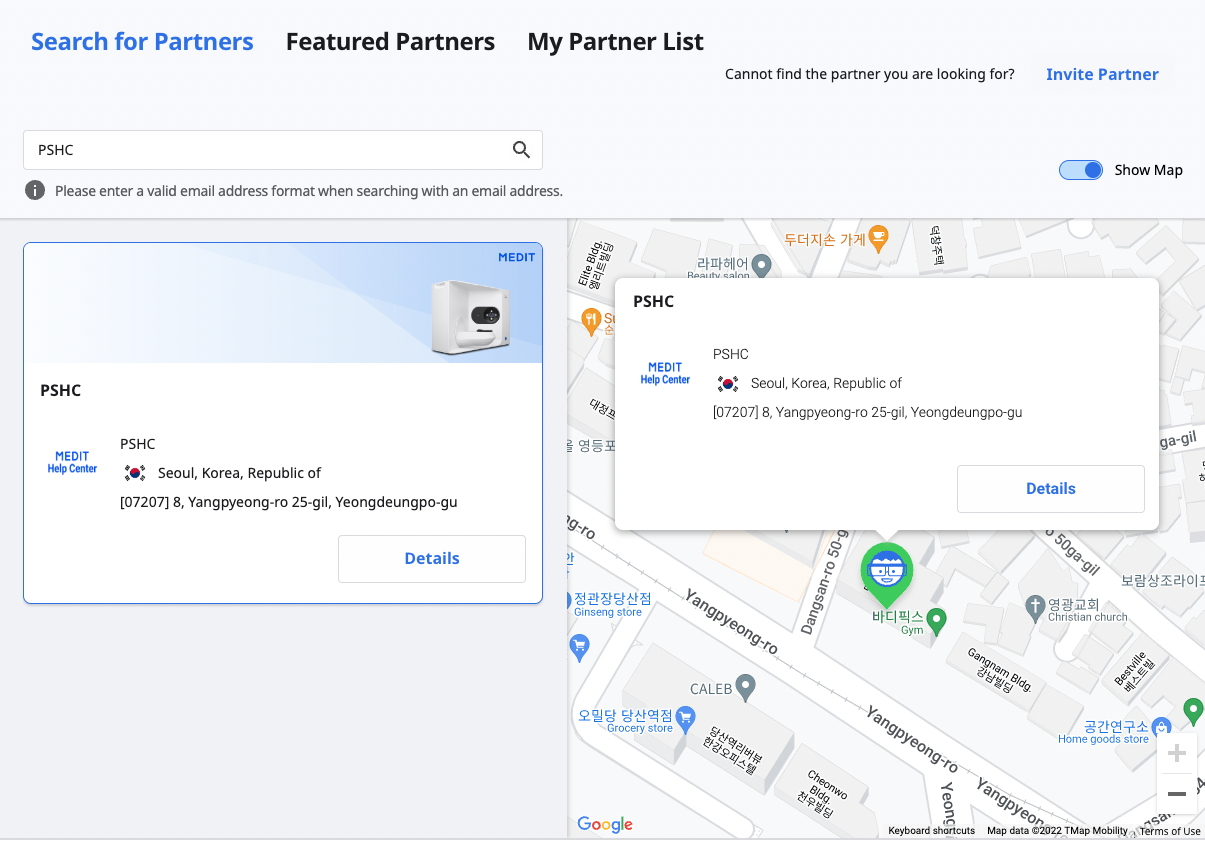Open the Search for Partners tab
Image resolution: width=1205 pixels, height=841 pixels.
(142, 42)
